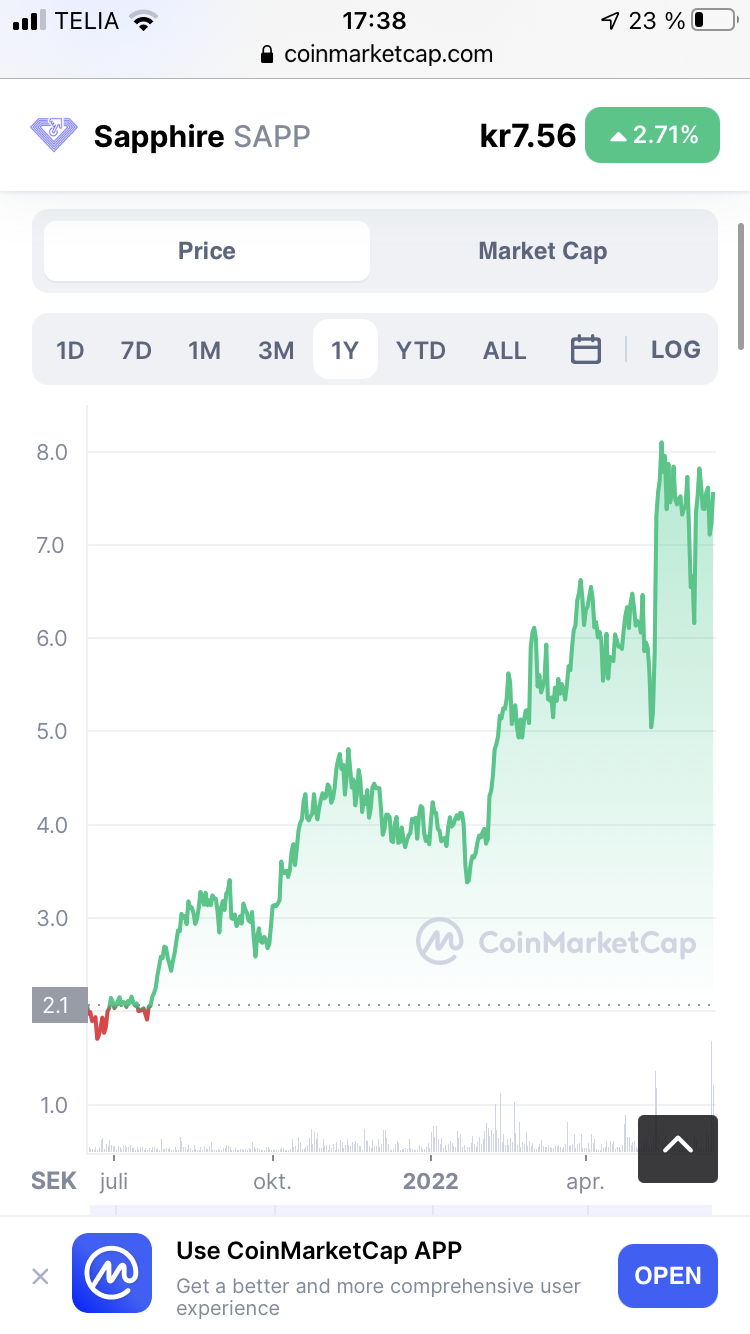Open the calendar date range picker

(x=586, y=350)
